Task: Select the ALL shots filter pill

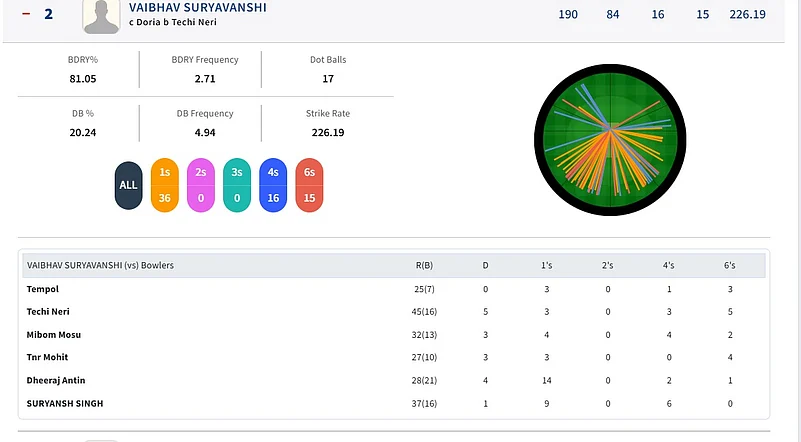Action: click(x=129, y=185)
